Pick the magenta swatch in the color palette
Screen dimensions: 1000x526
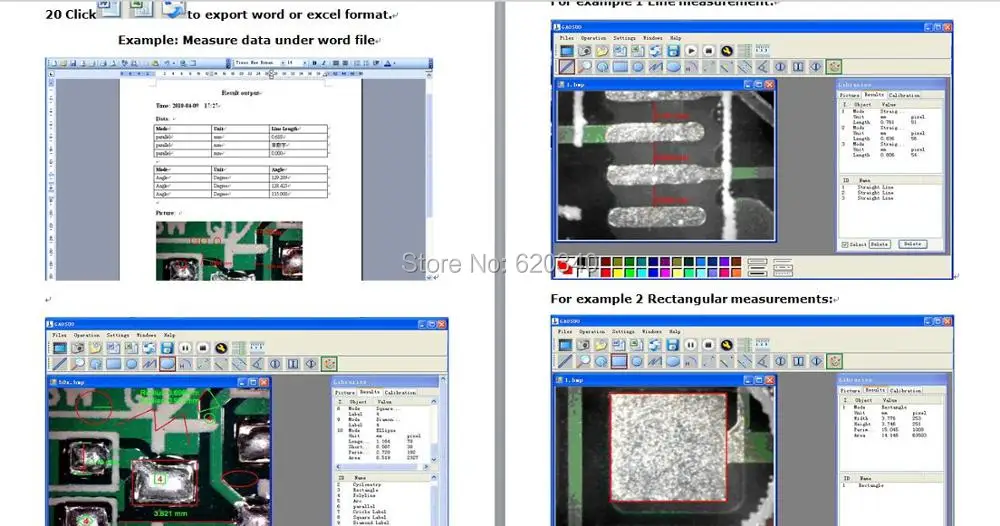pyautogui.click(x=665, y=273)
